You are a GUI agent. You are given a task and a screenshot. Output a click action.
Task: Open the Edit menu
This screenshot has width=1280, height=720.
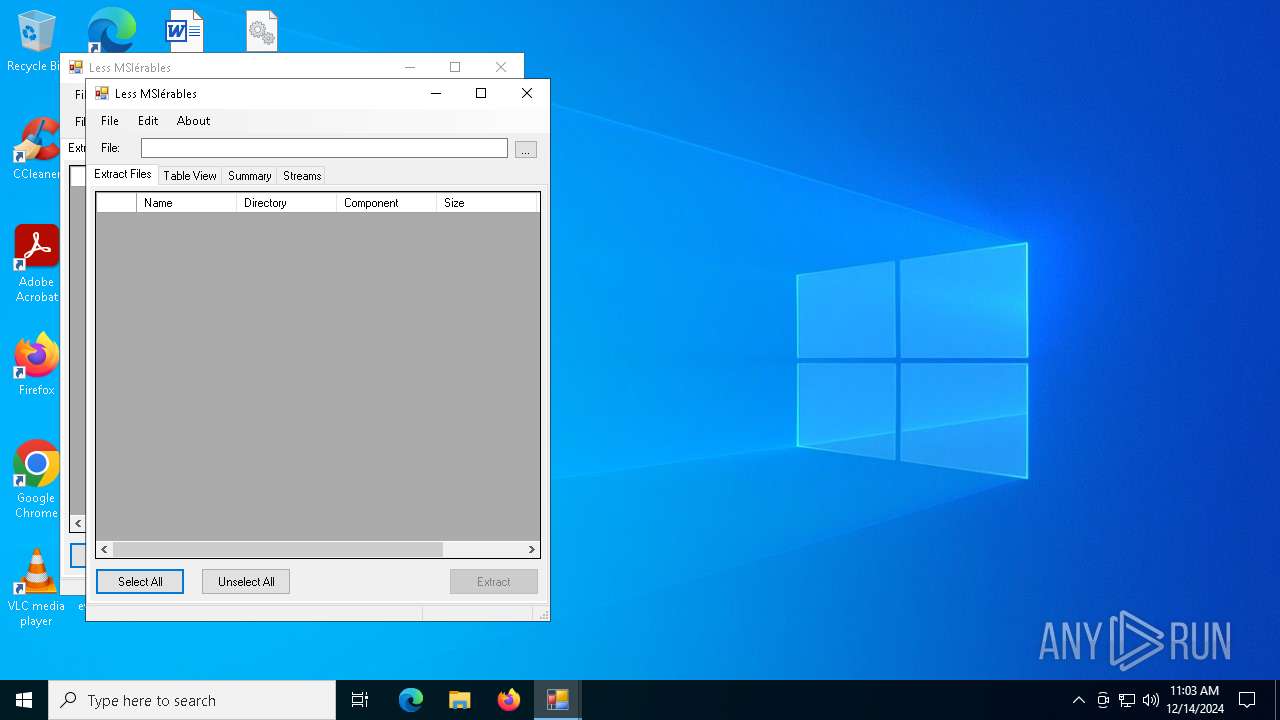(148, 121)
